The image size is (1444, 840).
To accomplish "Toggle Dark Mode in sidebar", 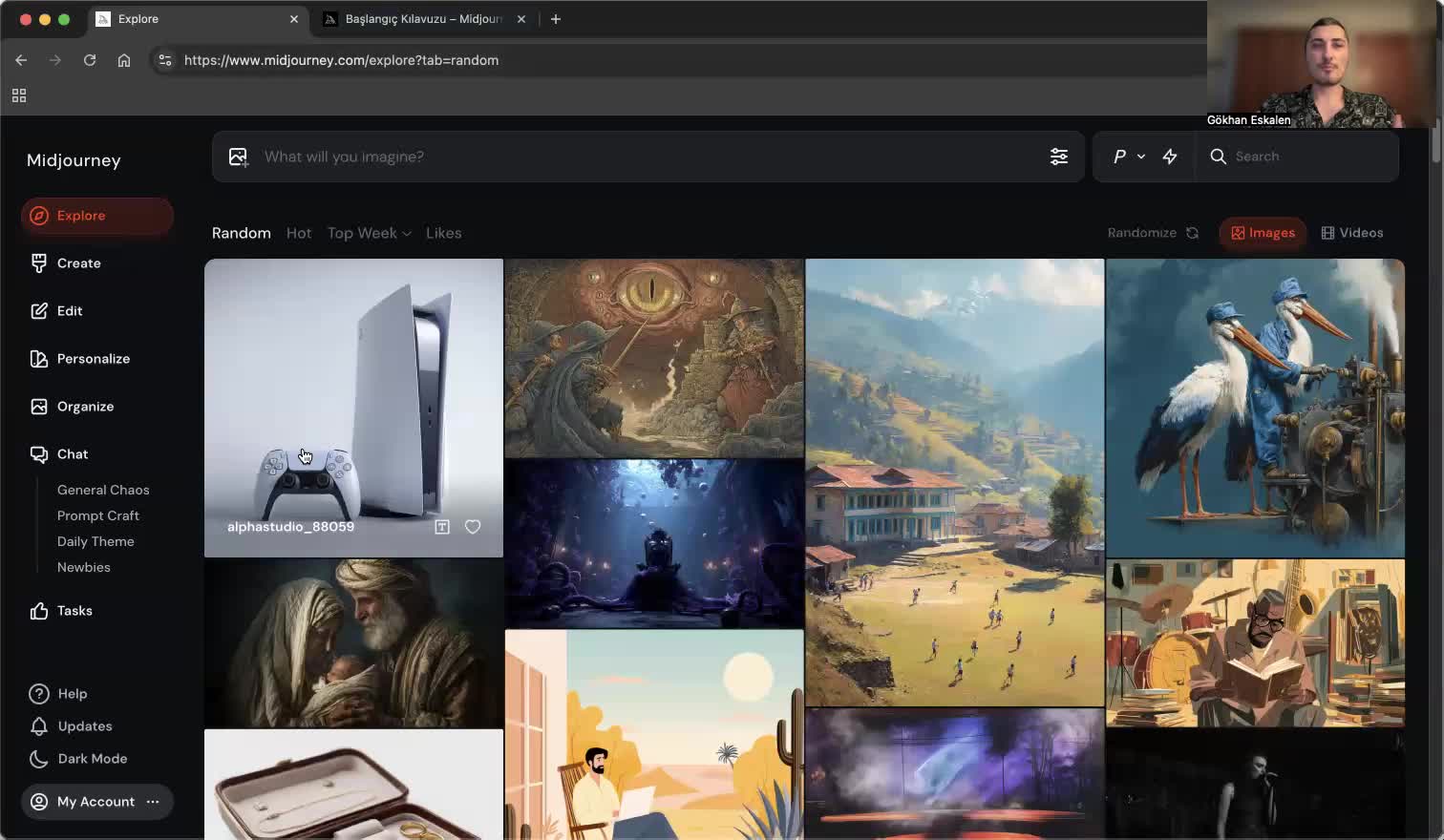I will pos(78,759).
